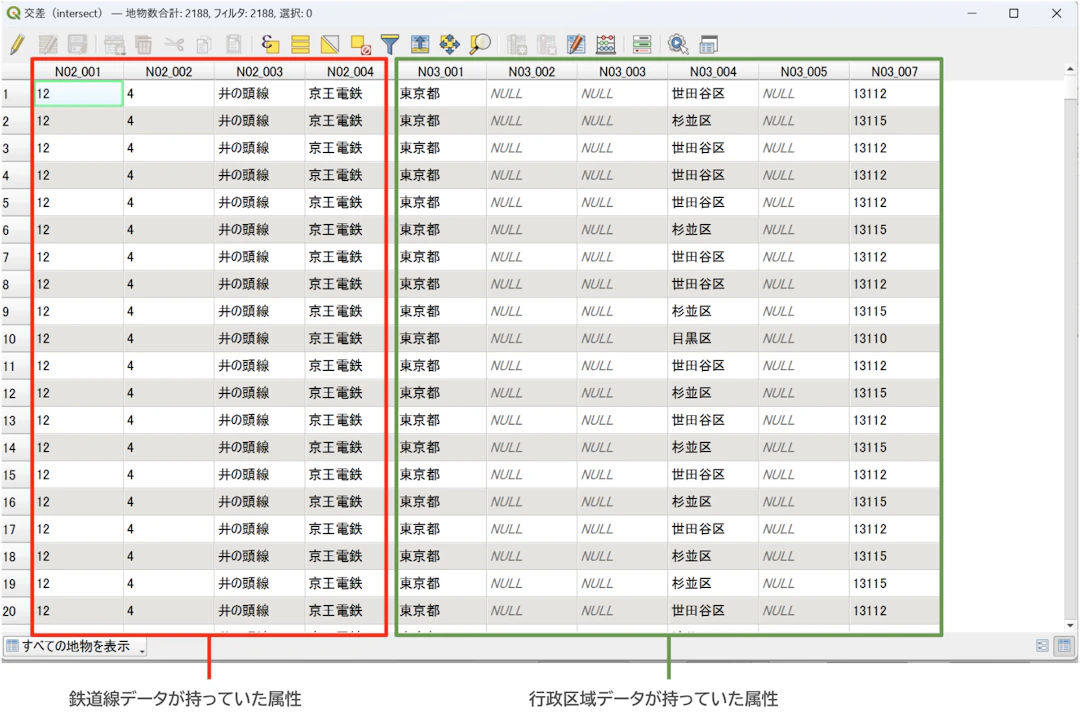Click the N03_004 column header
Screen dimensions: 1080x717
(x=713, y=72)
